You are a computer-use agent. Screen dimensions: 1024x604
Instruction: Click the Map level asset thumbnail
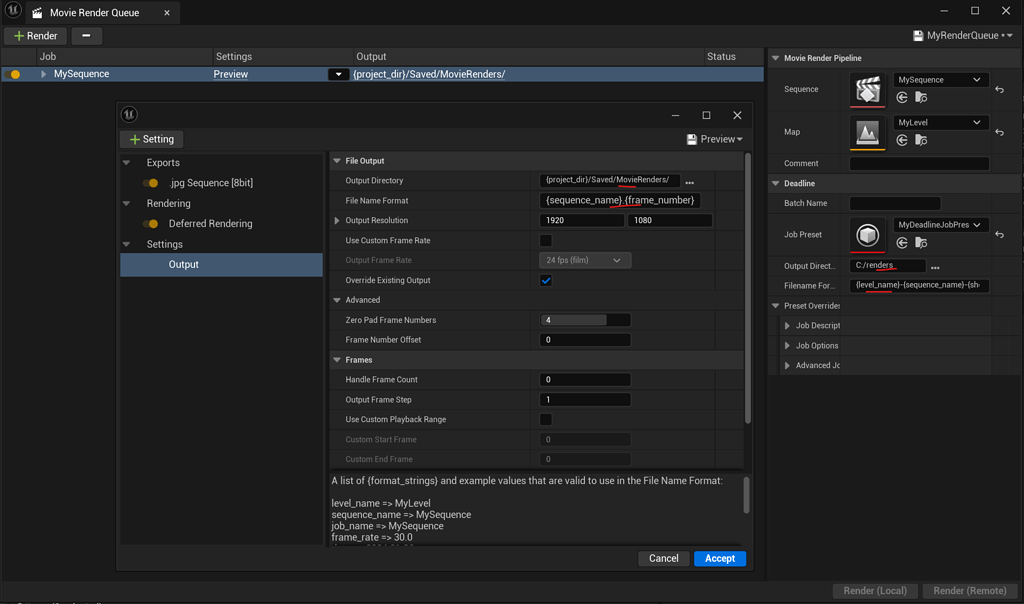click(868, 131)
